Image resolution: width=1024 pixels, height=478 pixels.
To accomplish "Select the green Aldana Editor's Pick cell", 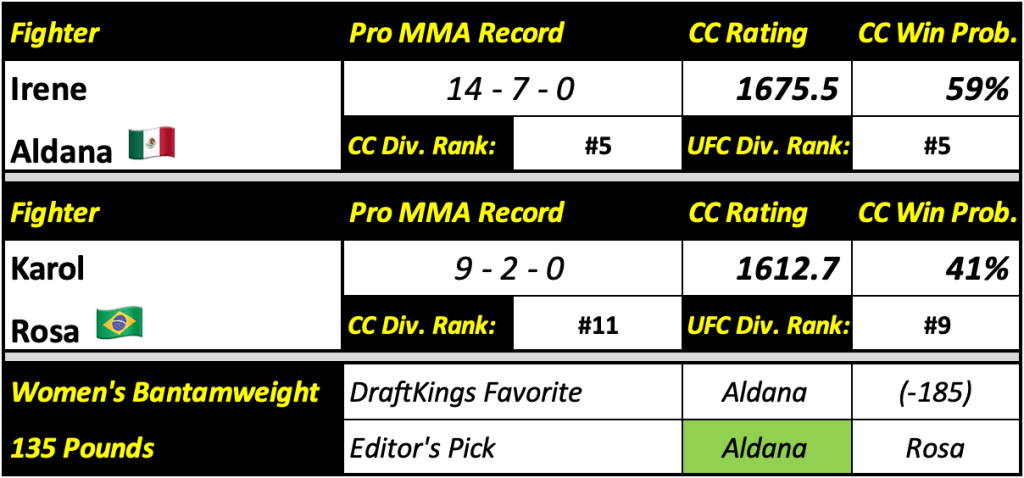I will click(766, 447).
